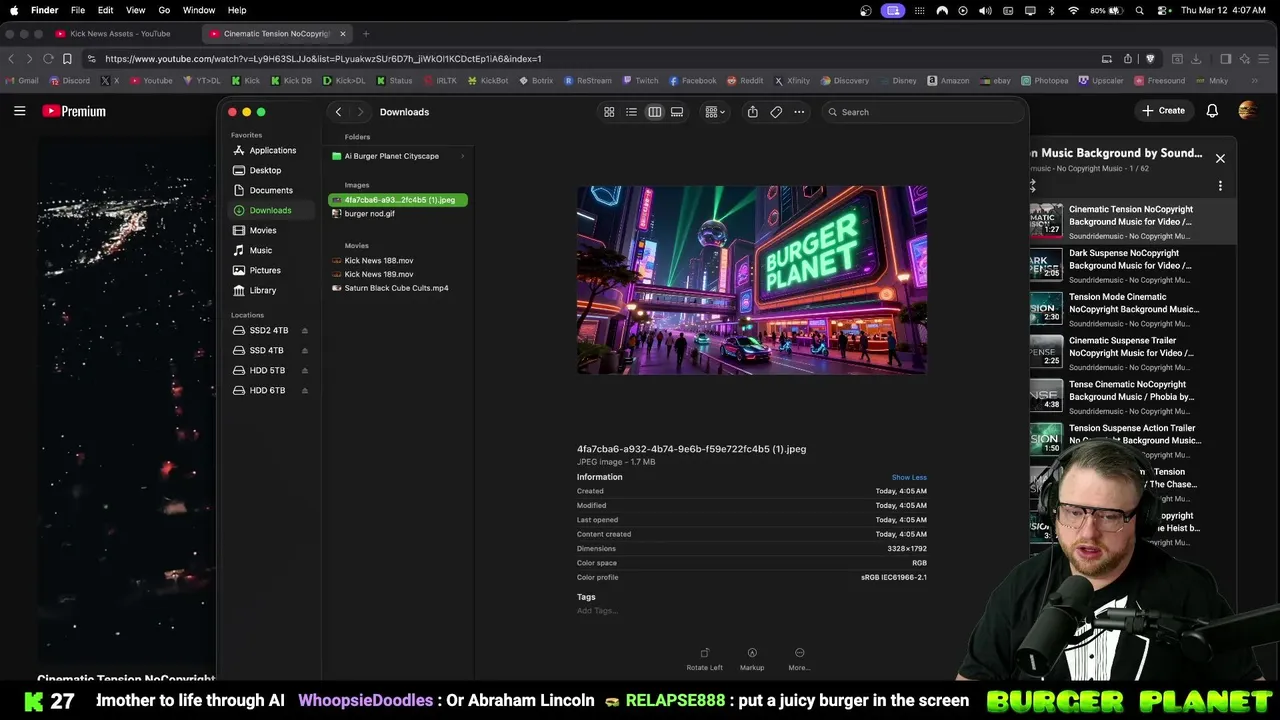Show more bookmarks overflow chevron
This screenshot has height=720, width=1280.
1254,80
